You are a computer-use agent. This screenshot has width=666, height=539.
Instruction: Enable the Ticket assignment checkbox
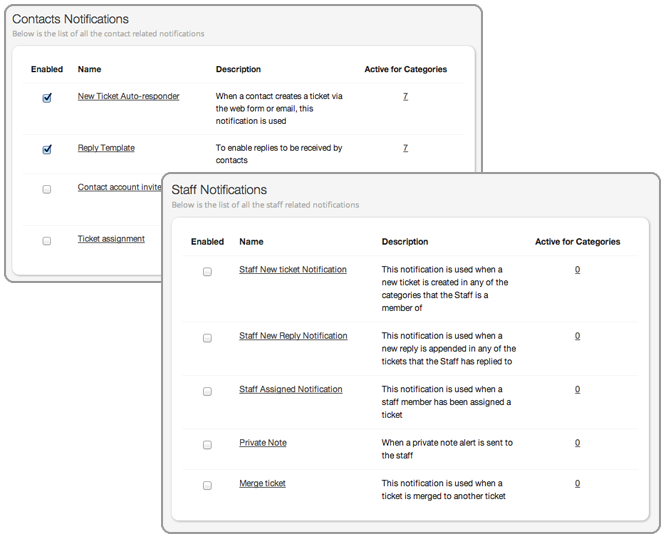point(47,241)
